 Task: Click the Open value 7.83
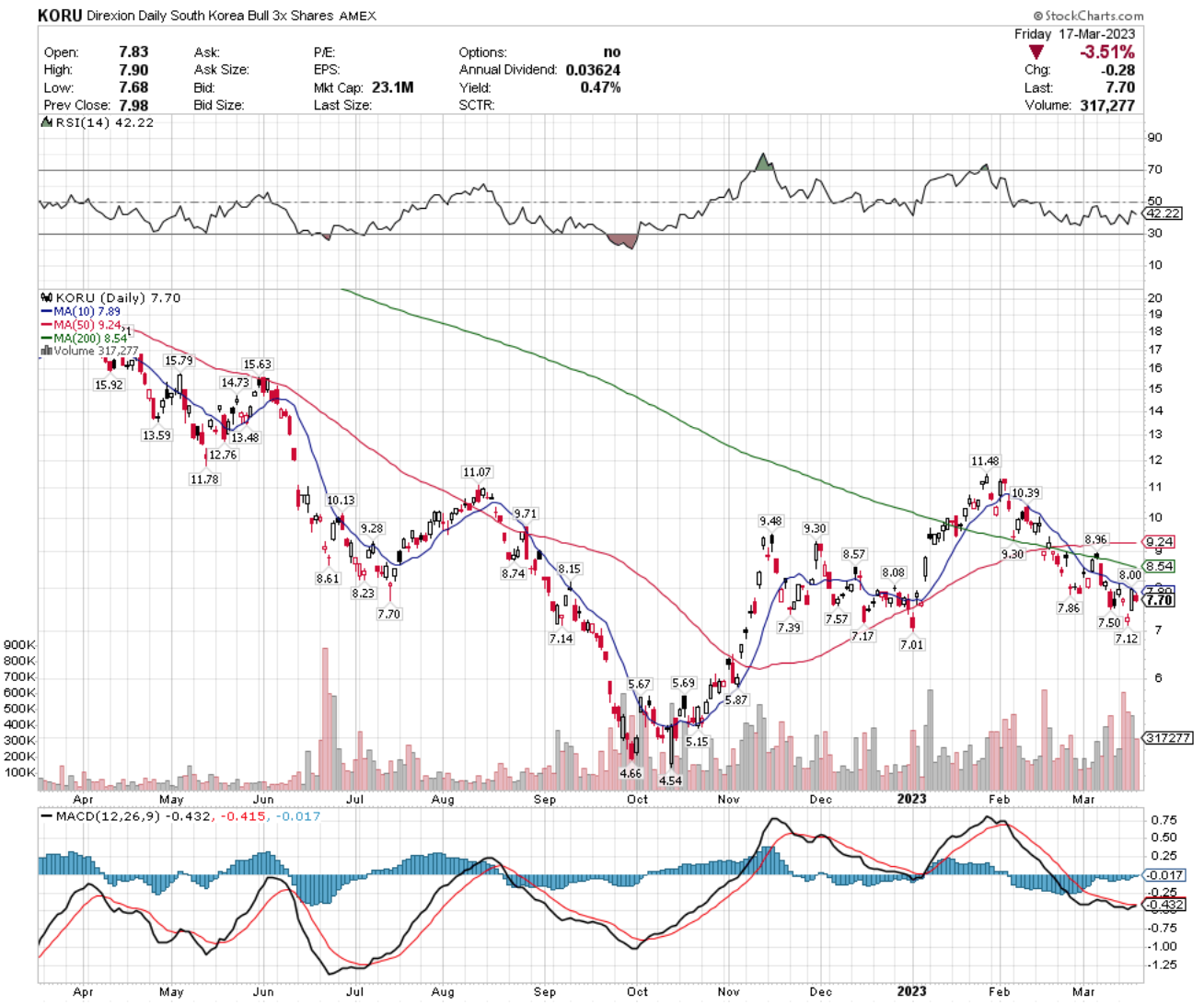(133, 52)
